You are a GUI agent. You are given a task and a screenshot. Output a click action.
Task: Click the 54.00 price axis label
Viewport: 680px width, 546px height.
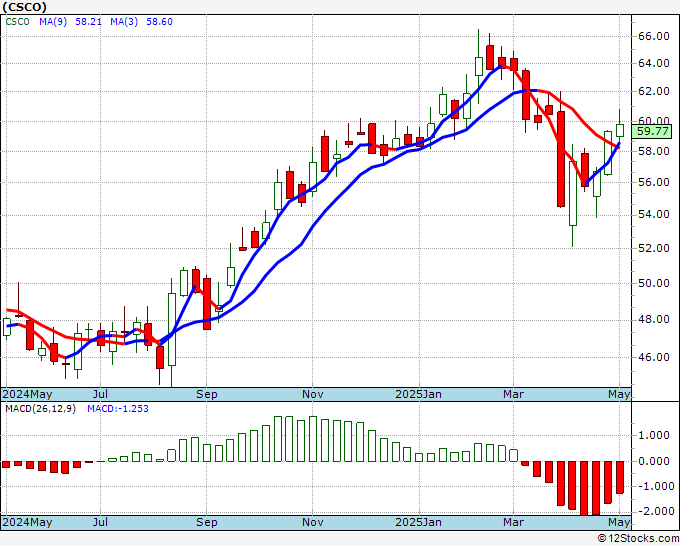[x=654, y=215]
